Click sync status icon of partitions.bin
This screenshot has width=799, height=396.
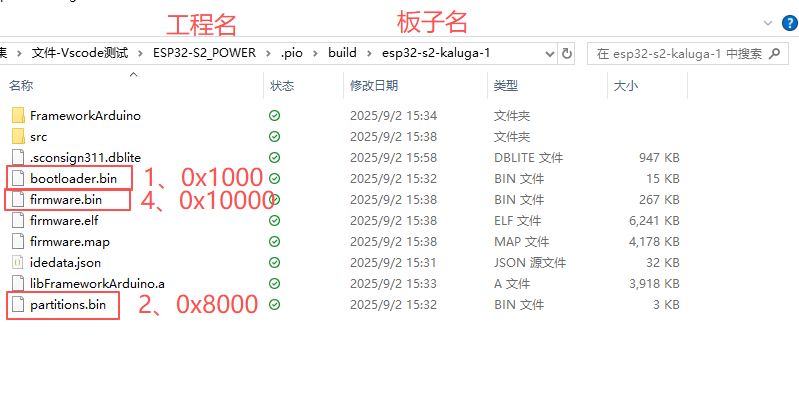point(274,305)
